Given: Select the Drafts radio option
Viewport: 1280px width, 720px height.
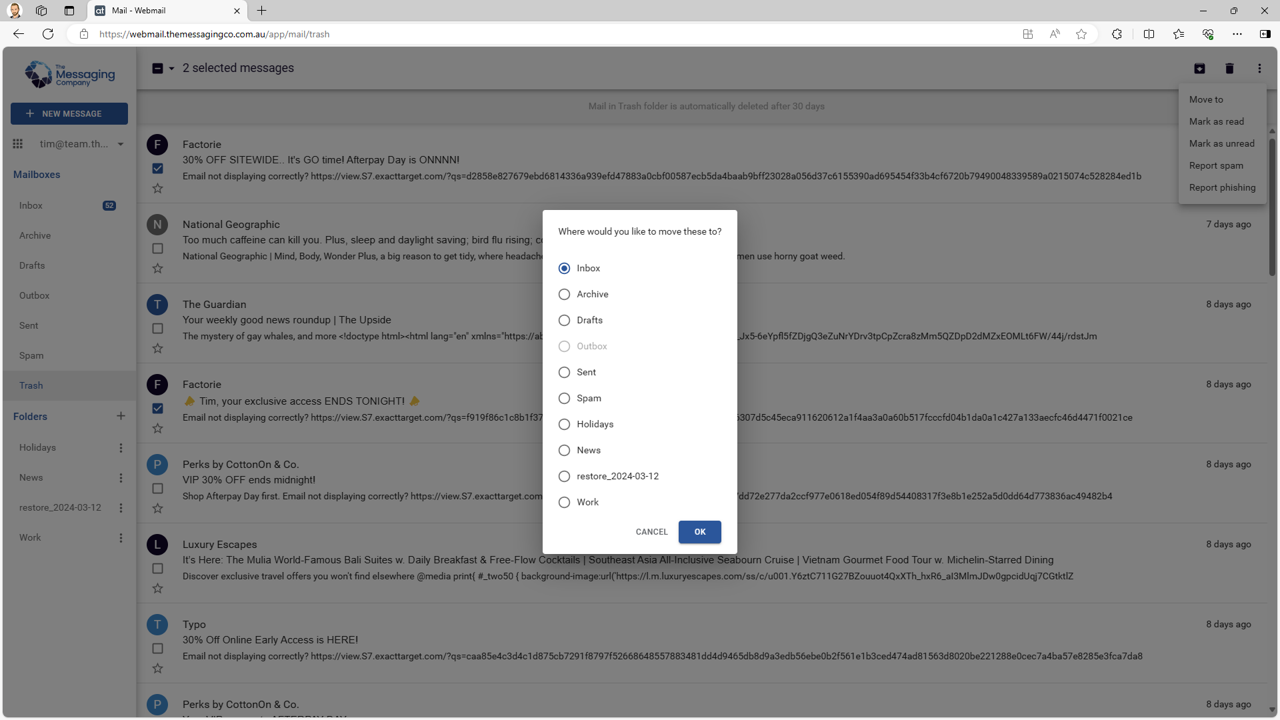Looking at the screenshot, I should coord(564,320).
